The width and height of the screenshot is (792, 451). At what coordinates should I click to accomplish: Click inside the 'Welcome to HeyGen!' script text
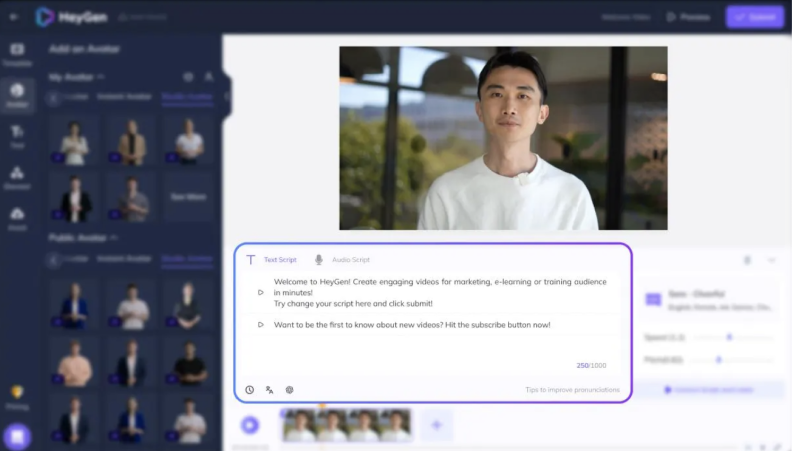440,292
